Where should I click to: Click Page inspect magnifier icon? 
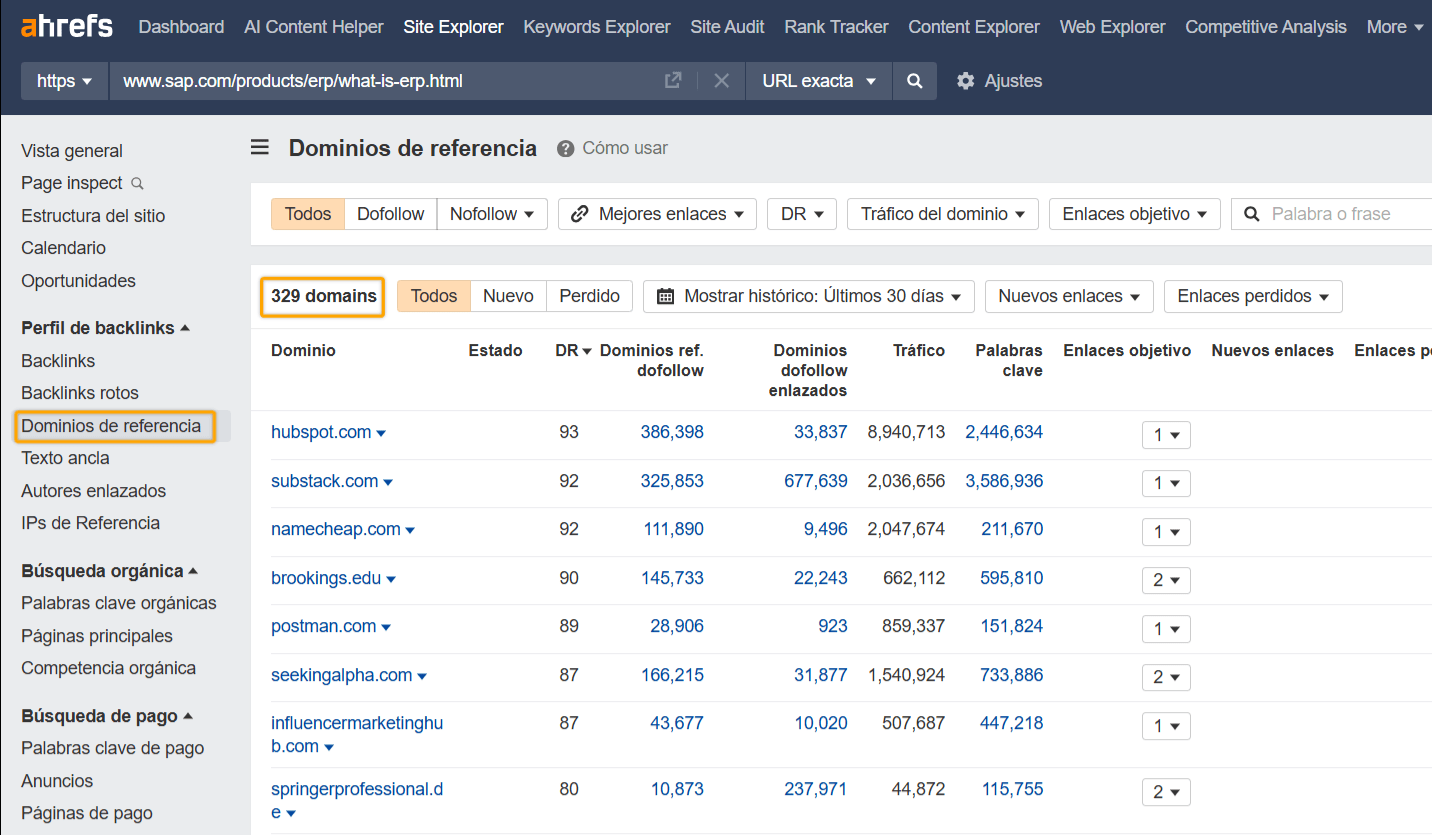point(138,184)
